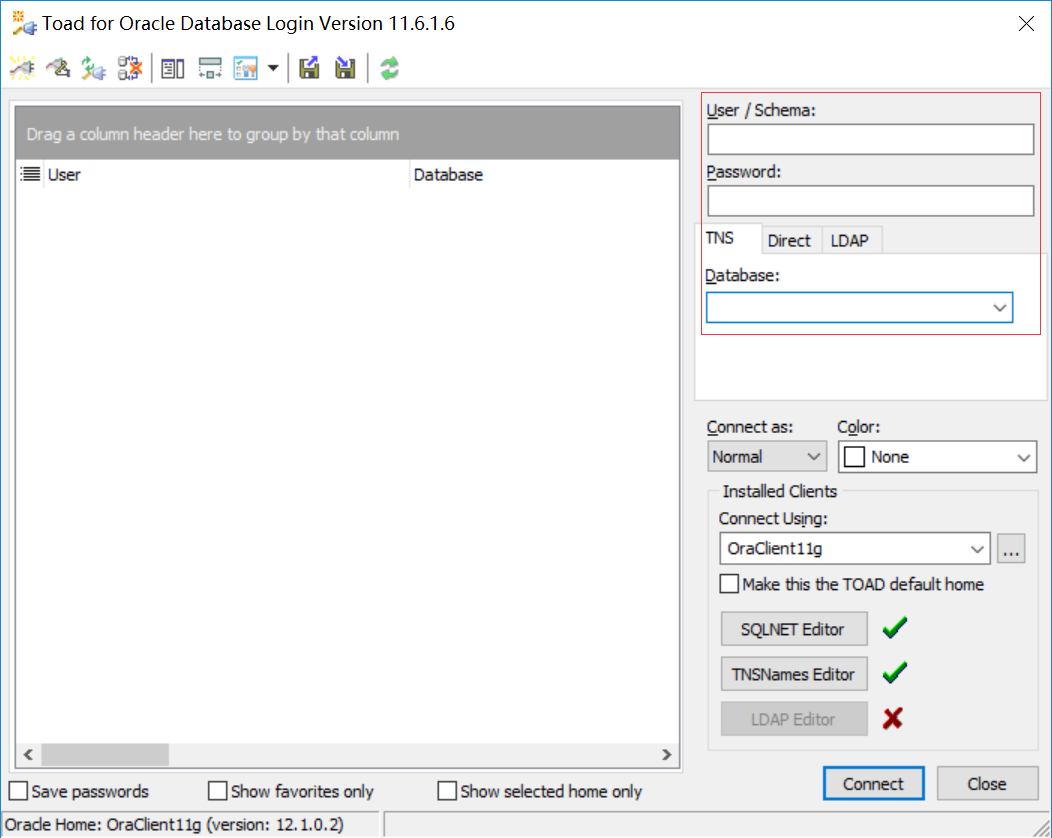Viewport: 1052px width, 838px height.
Task: Sort by the Database column header
Action: [545, 174]
